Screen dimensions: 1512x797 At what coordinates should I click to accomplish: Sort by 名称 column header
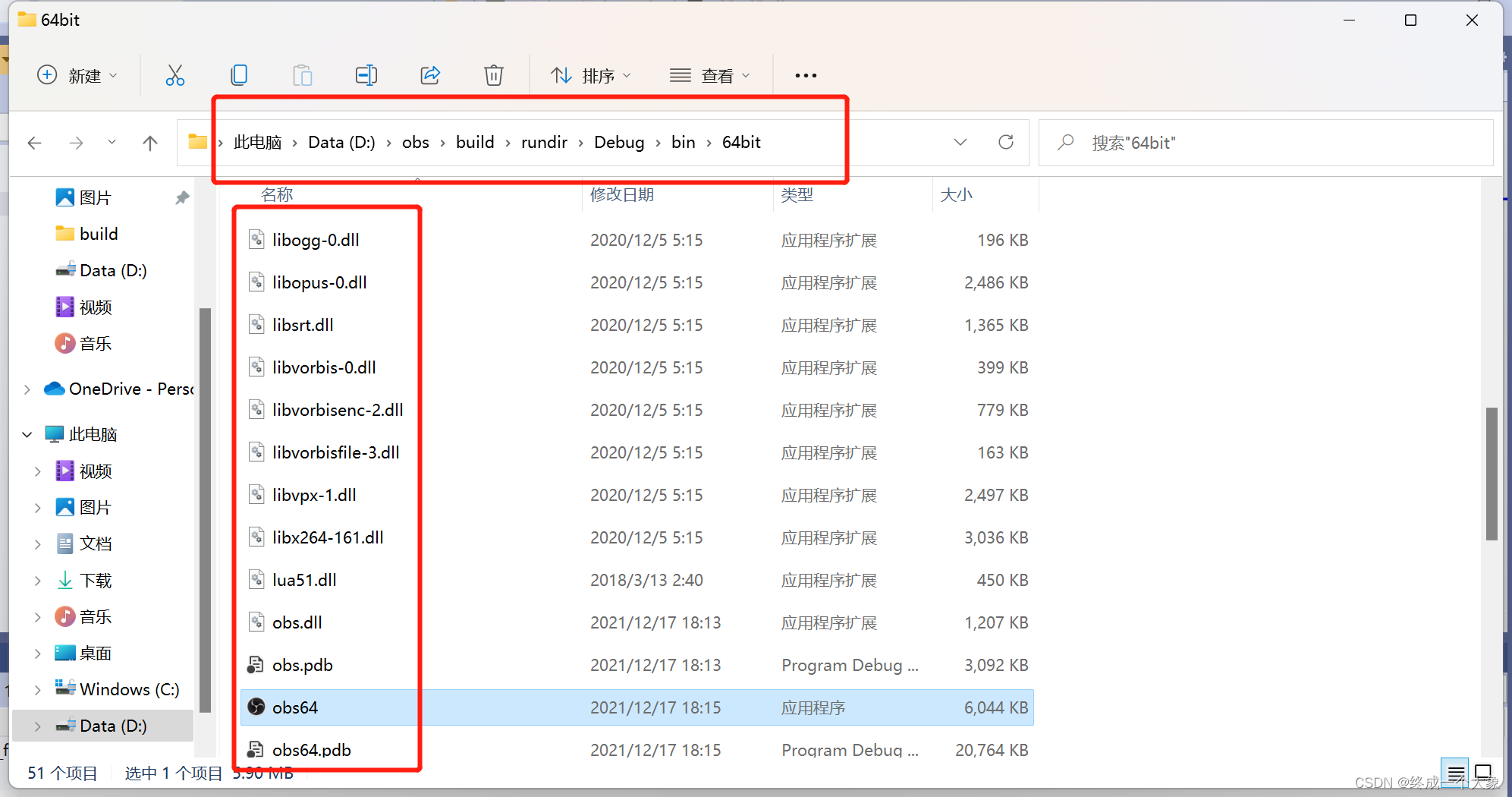coord(277,194)
